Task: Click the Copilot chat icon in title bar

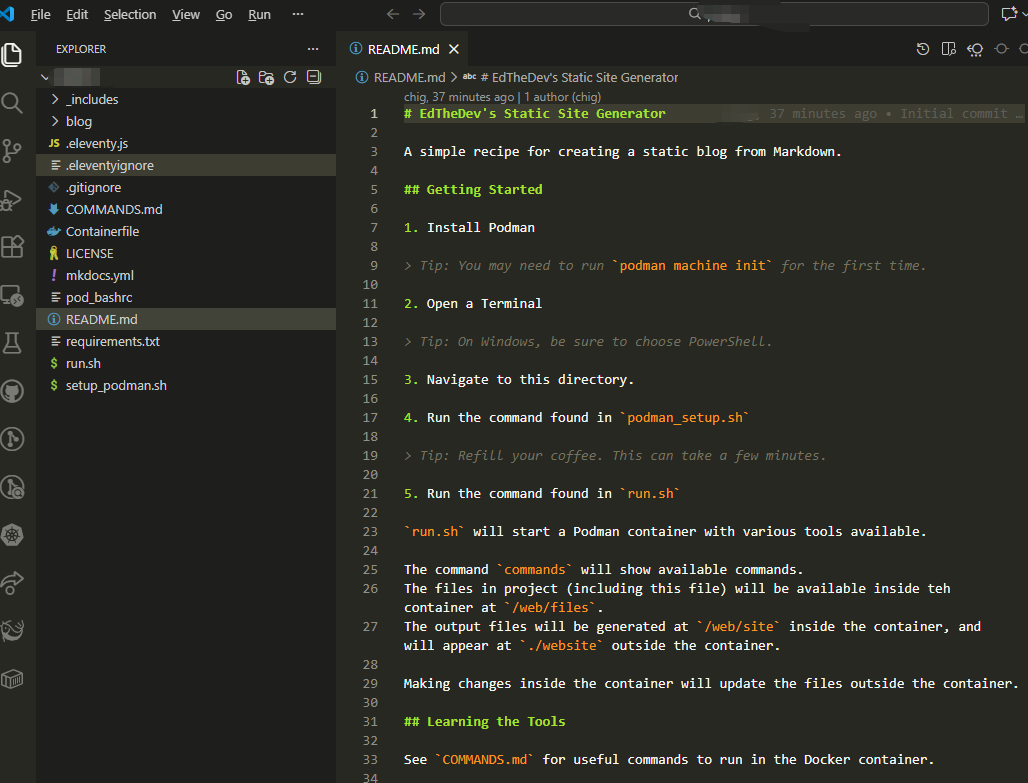Action: (x=1008, y=14)
